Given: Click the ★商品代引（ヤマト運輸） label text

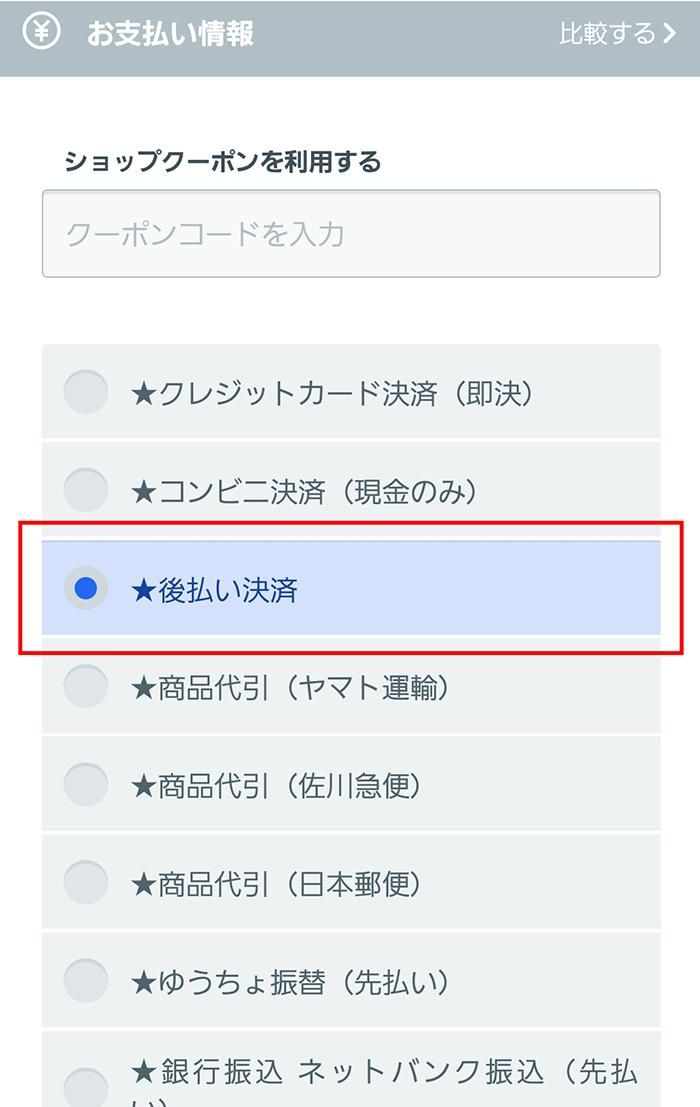Looking at the screenshot, I should (x=290, y=688).
